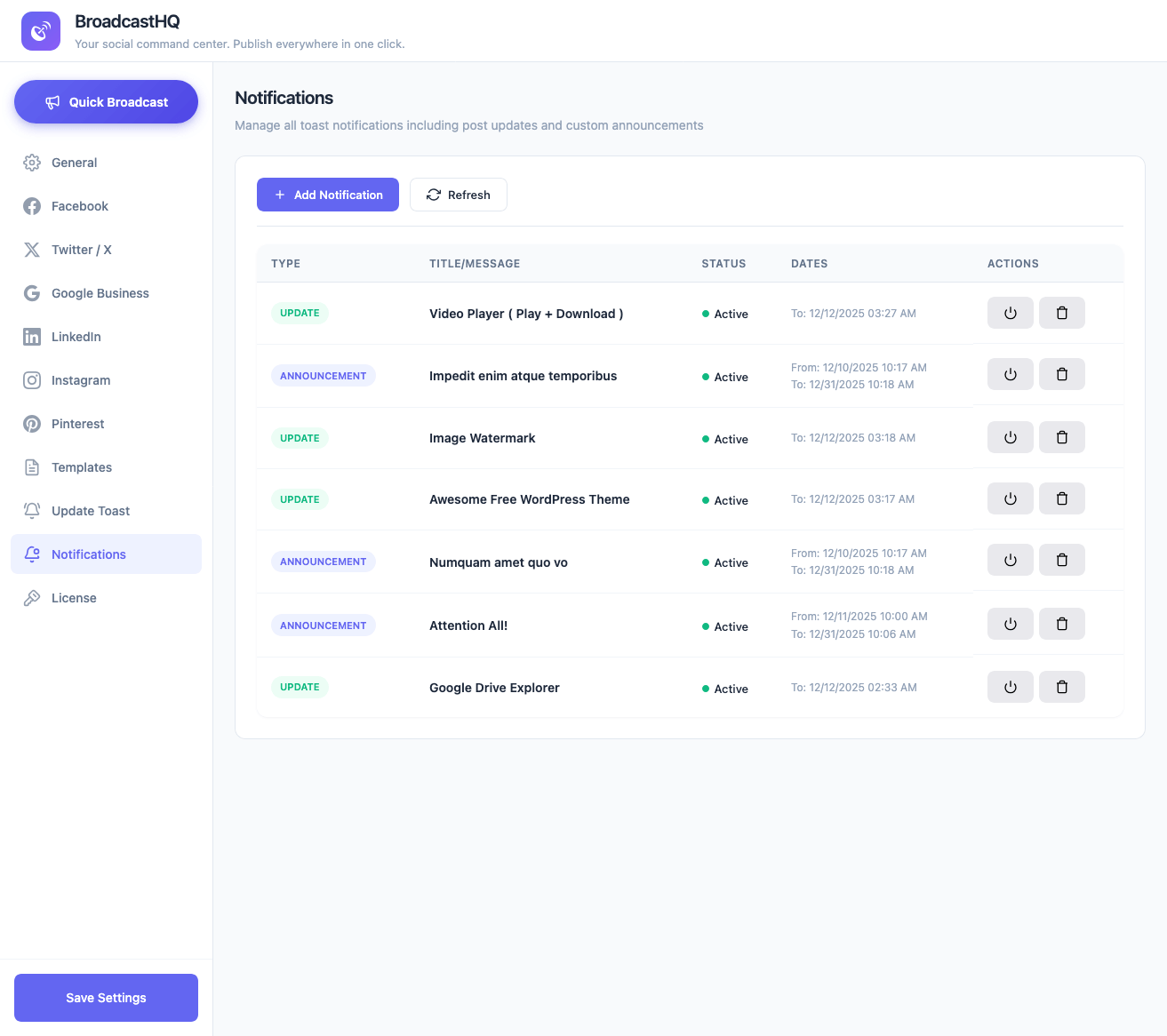Disable the Attention All! announcement
Image resolution: width=1167 pixels, height=1036 pixels.
click(x=1010, y=624)
